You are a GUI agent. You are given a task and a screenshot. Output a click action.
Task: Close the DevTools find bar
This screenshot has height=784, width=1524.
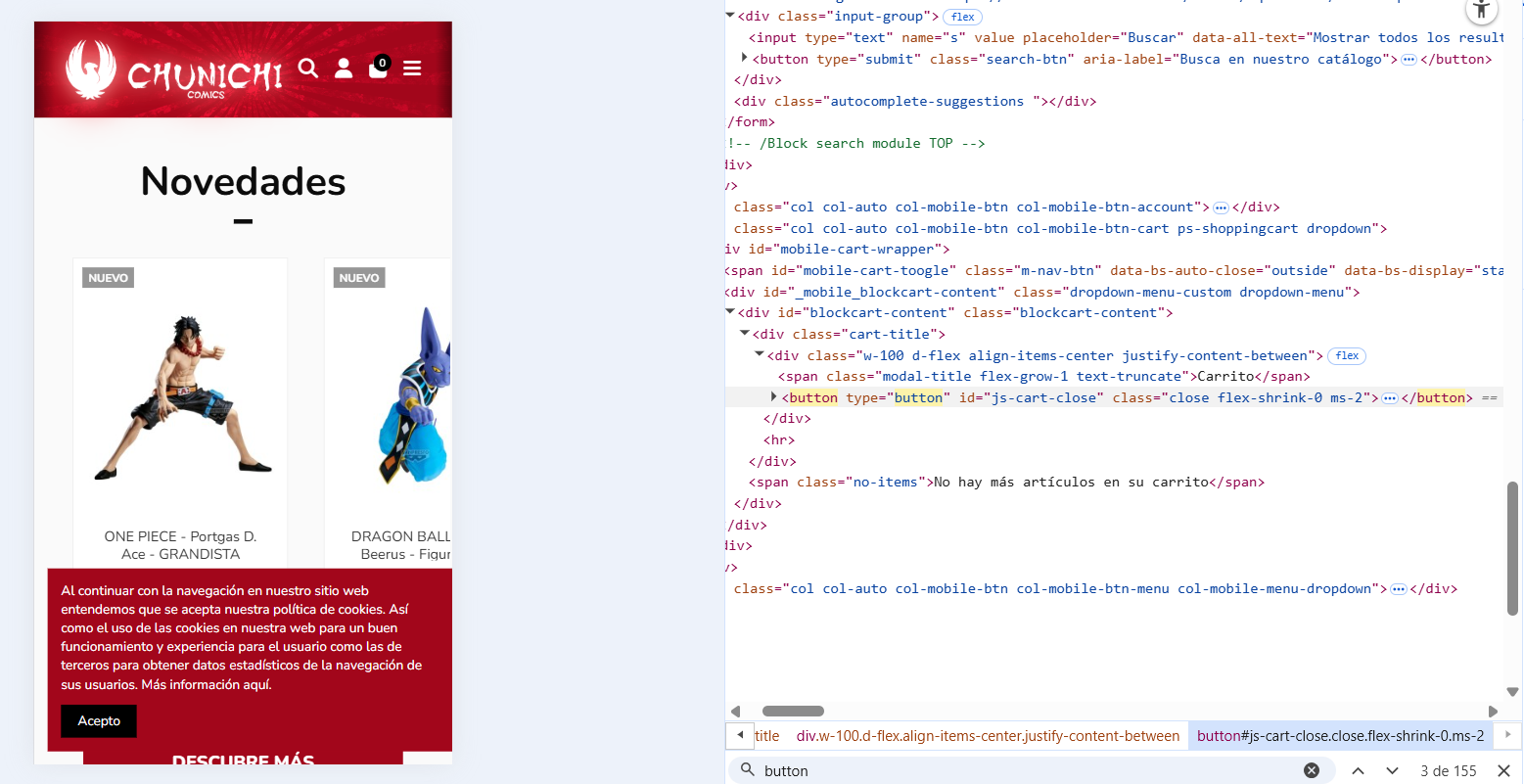point(1503,770)
